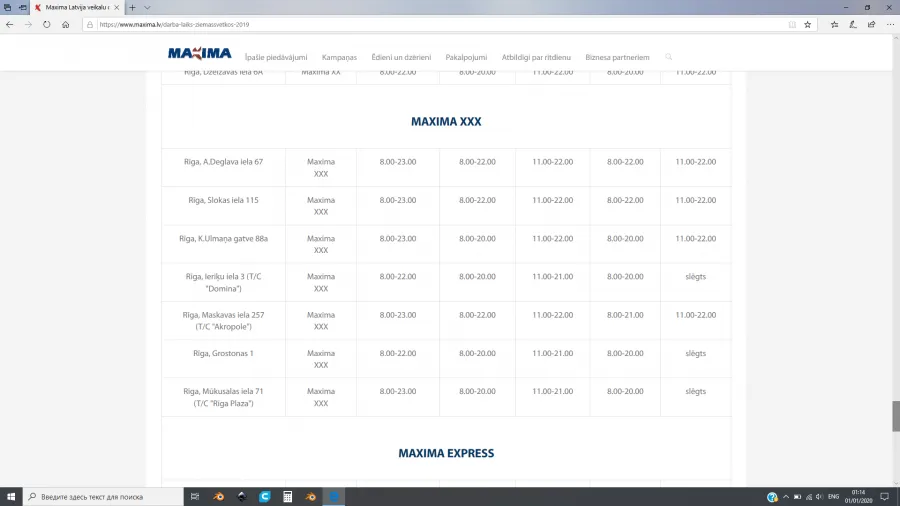Open Biznesa partneriem menu item
Screen dimensions: 900x506
pyautogui.click(x=617, y=57)
